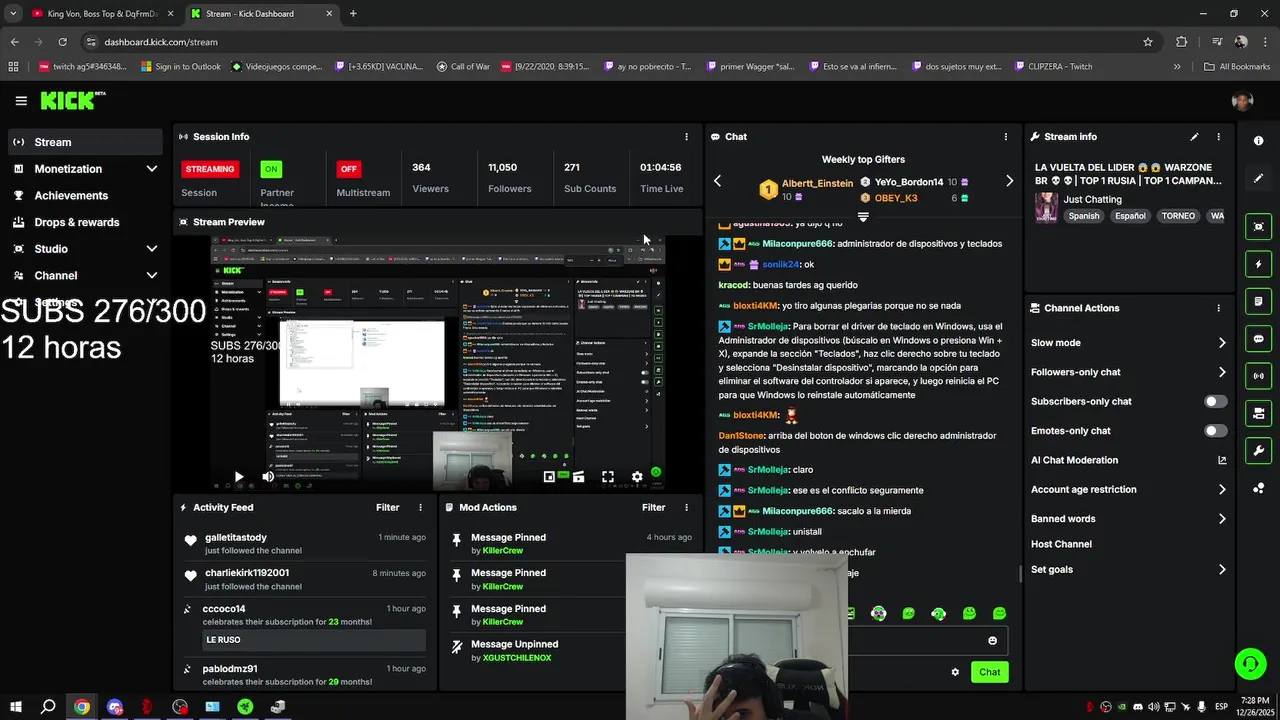Viewport: 1280px width, 720px height.
Task: Click Host Channel action
Action: pos(1061,545)
